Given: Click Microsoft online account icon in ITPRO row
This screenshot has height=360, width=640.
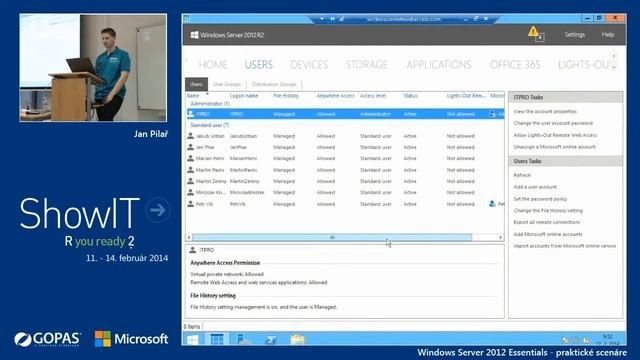Looking at the screenshot, I should pyautogui.click(x=492, y=114).
